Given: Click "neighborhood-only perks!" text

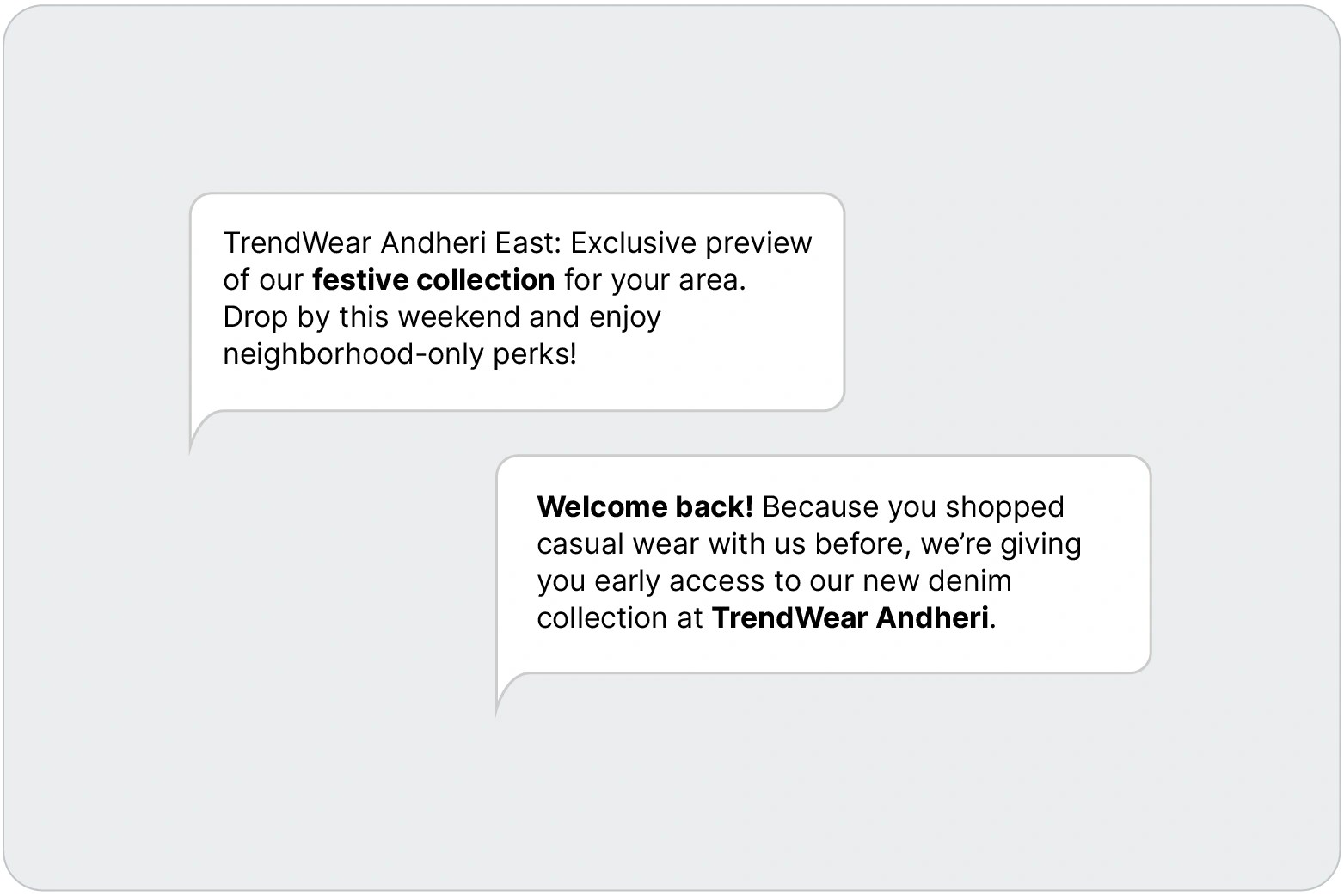Looking at the screenshot, I should pos(400,354).
